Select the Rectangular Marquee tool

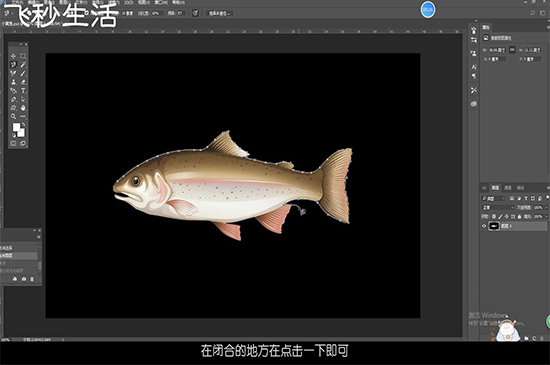pyautogui.click(x=23, y=56)
